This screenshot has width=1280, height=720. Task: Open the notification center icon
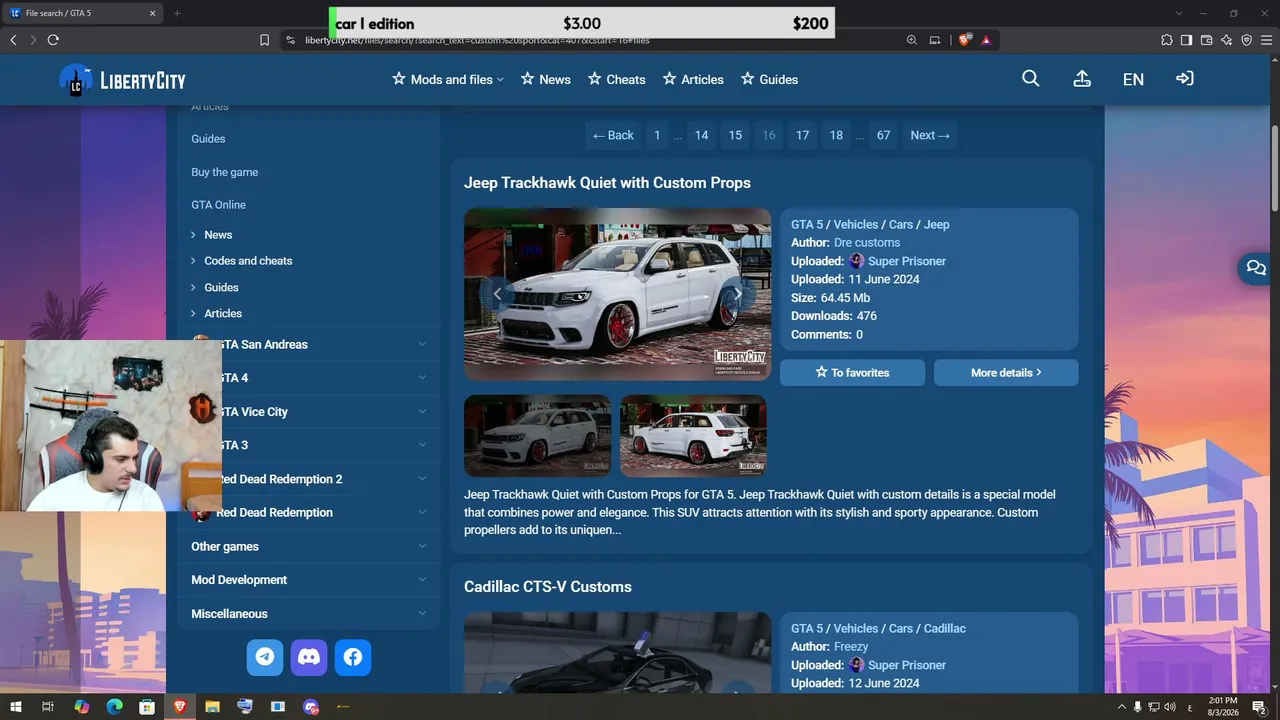1259,707
